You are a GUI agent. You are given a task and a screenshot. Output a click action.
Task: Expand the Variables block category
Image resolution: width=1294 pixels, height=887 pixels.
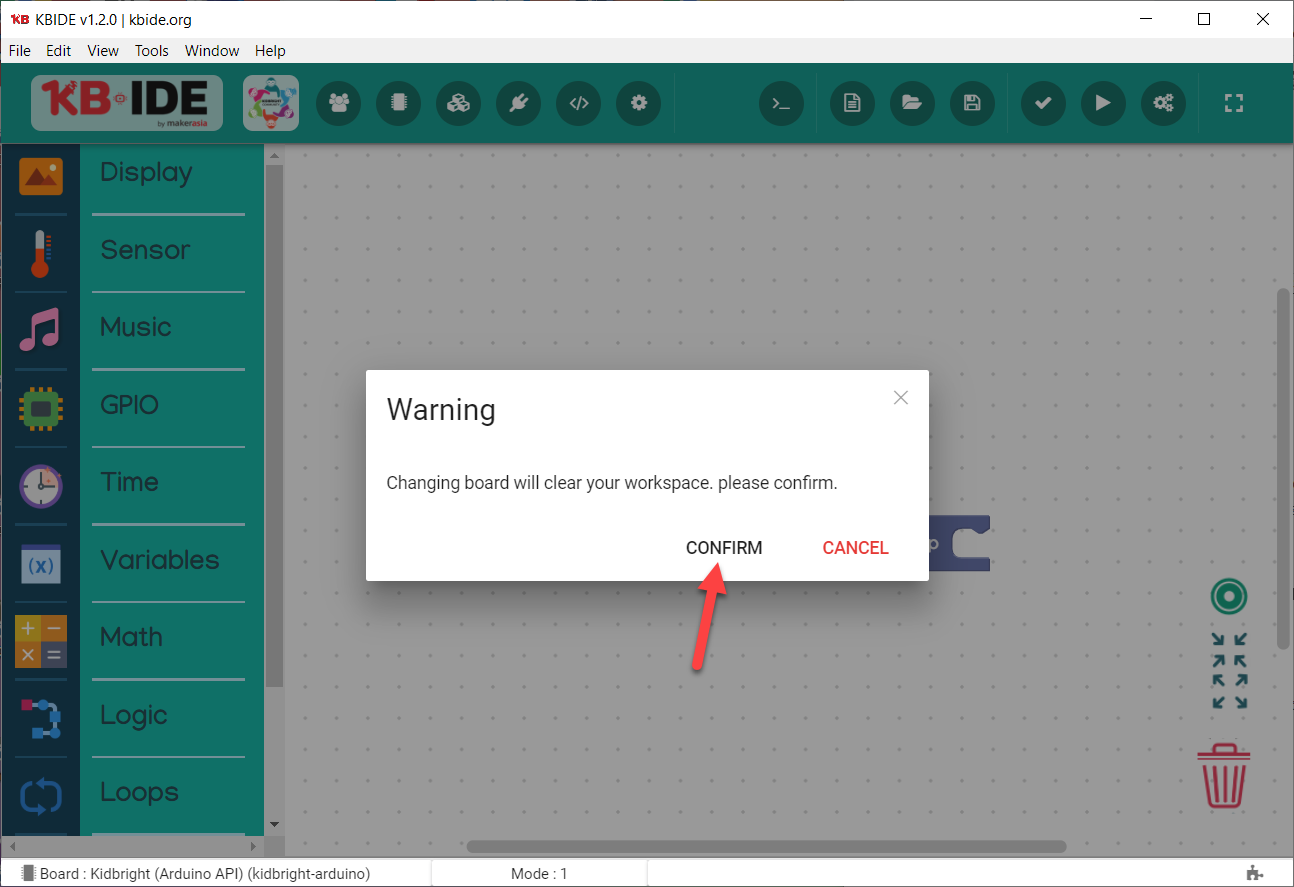click(159, 560)
